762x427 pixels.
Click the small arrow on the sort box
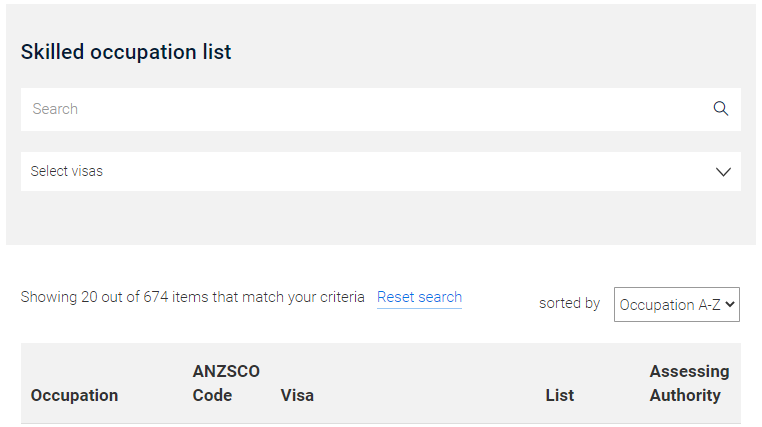pyautogui.click(x=731, y=305)
